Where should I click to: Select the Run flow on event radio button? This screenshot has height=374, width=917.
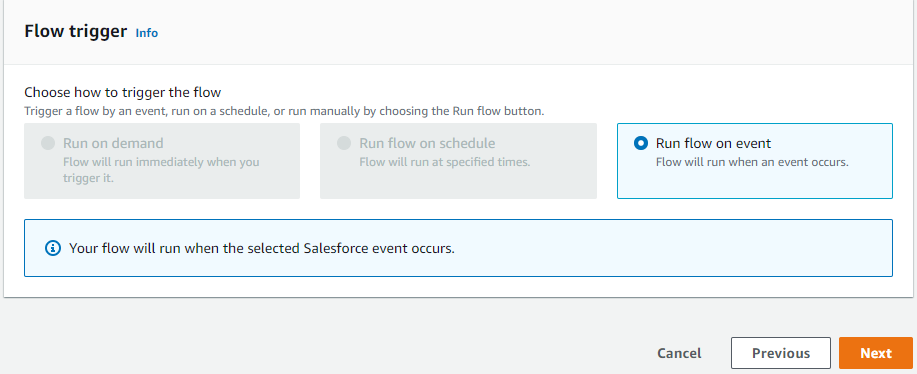click(x=641, y=143)
